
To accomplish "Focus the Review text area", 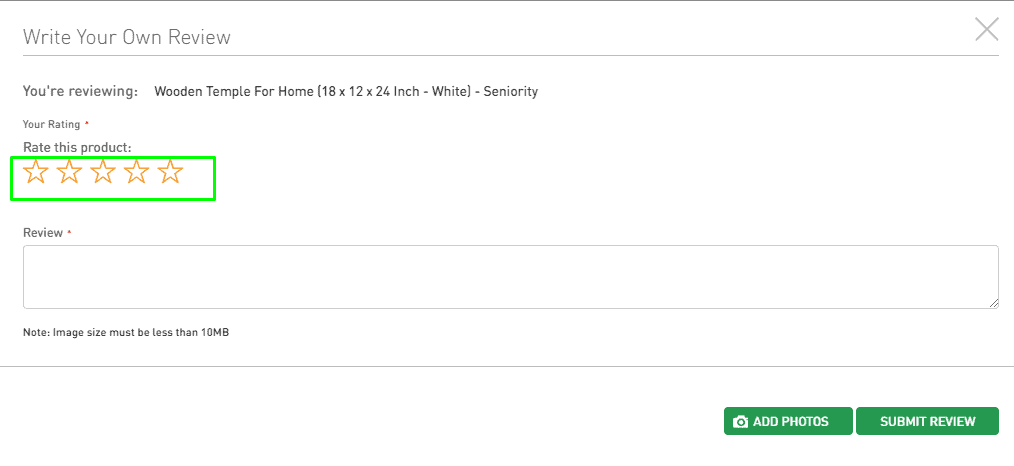I will [511, 277].
